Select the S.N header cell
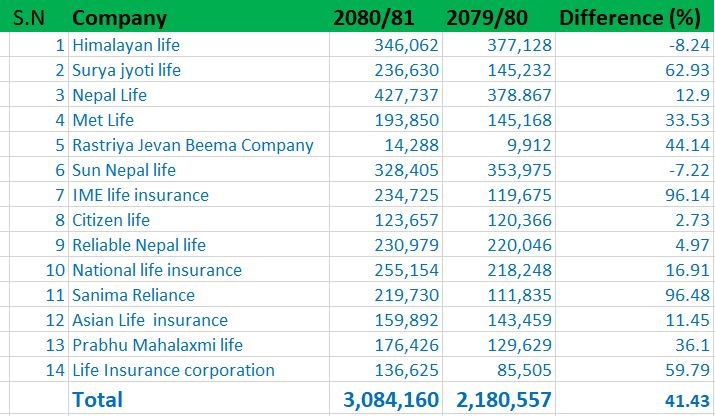Image resolution: width=715 pixels, height=416 pixels. (x=30, y=18)
